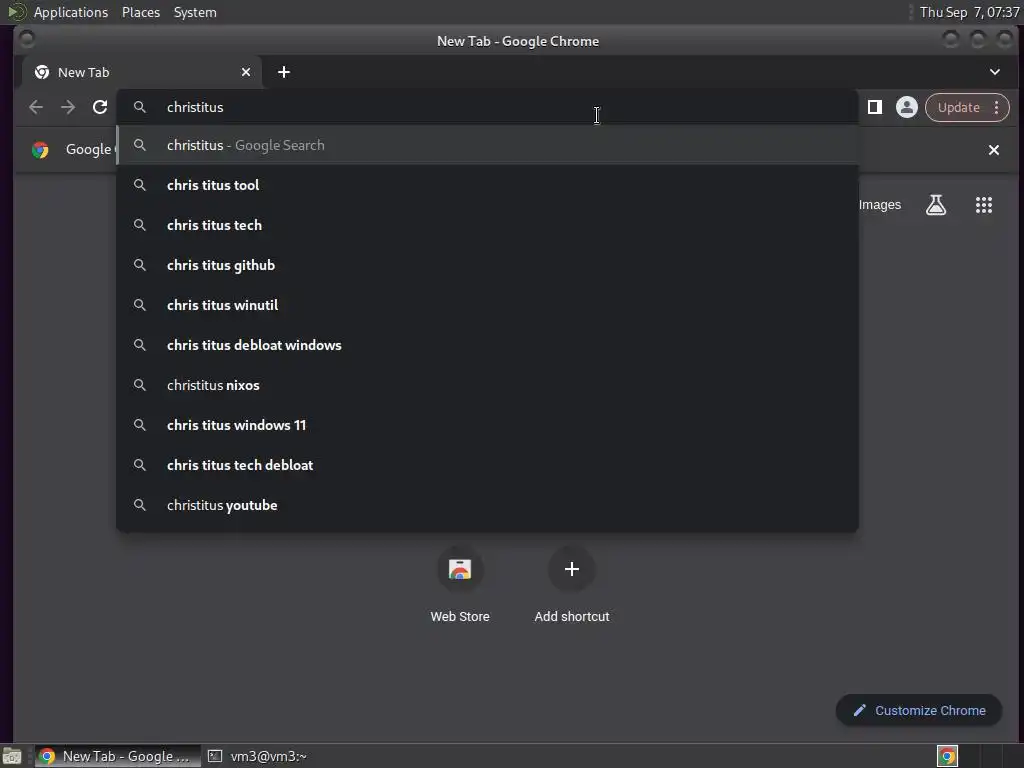
Task: Click Customize Chrome button
Action: coord(919,710)
